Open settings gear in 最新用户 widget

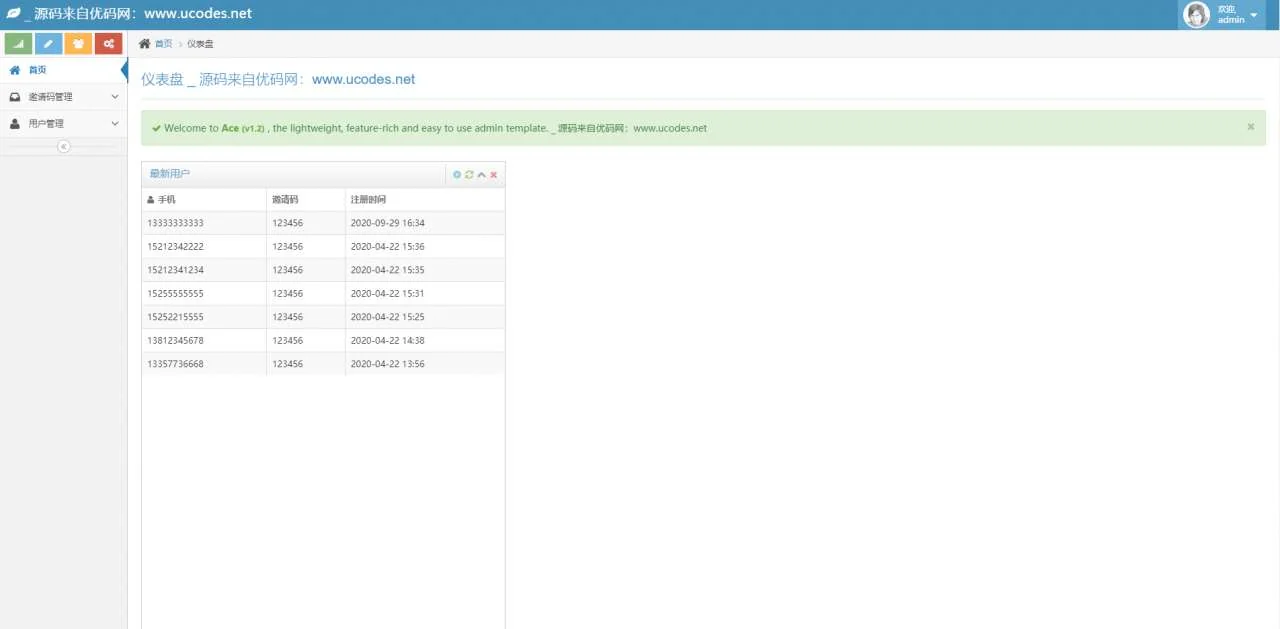point(457,175)
